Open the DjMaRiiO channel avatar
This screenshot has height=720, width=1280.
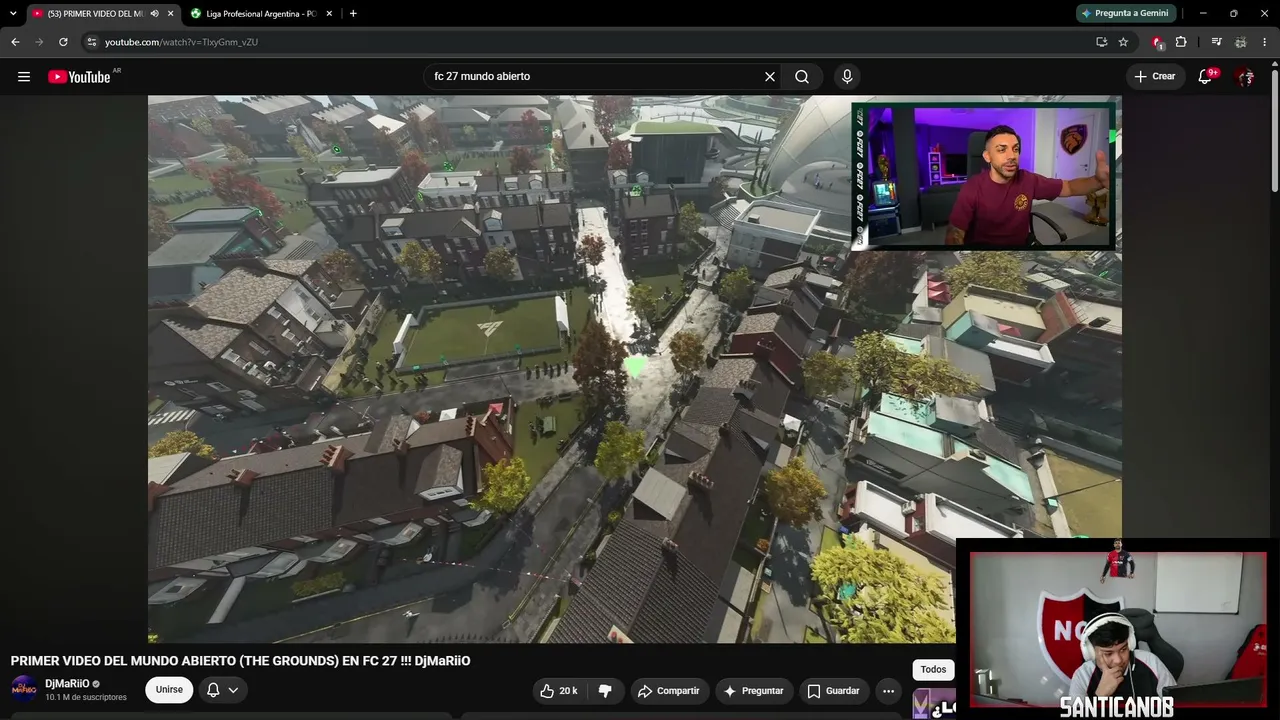(24, 689)
